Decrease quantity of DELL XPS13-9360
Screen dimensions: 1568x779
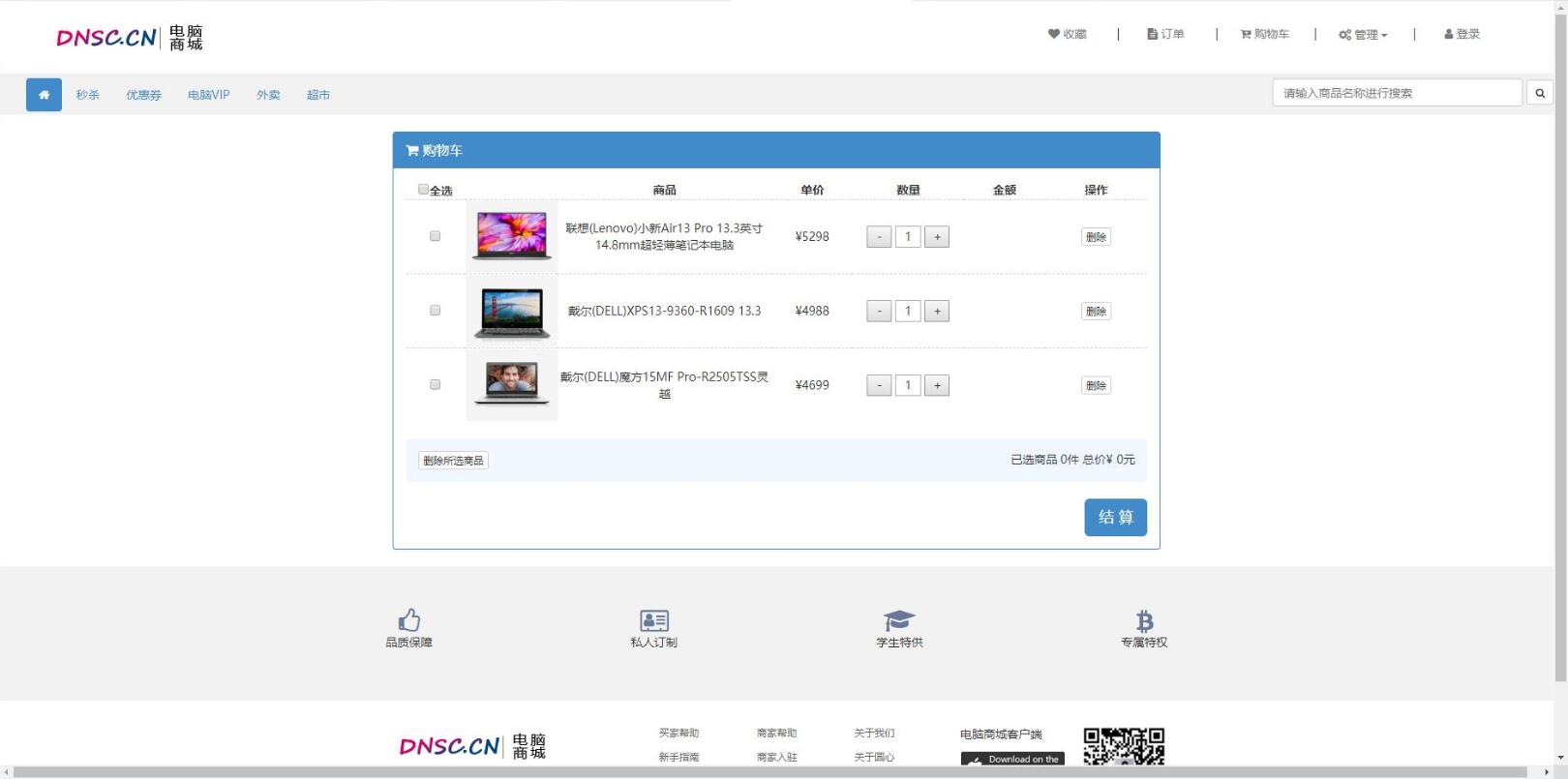coord(879,312)
